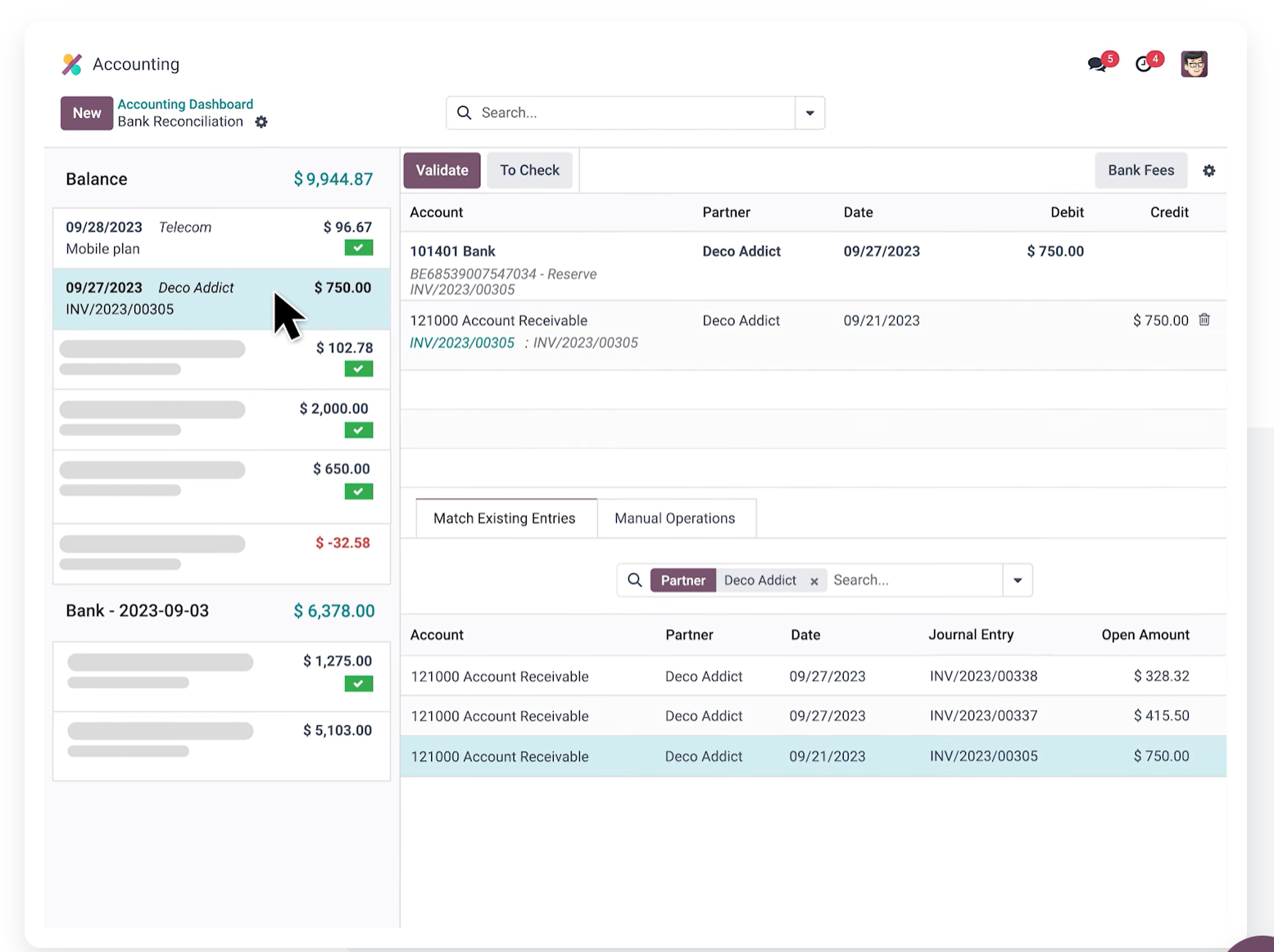Expand the entries search filter dropdown arrow
Screen dimensions: 1274x952
coord(1018,580)
